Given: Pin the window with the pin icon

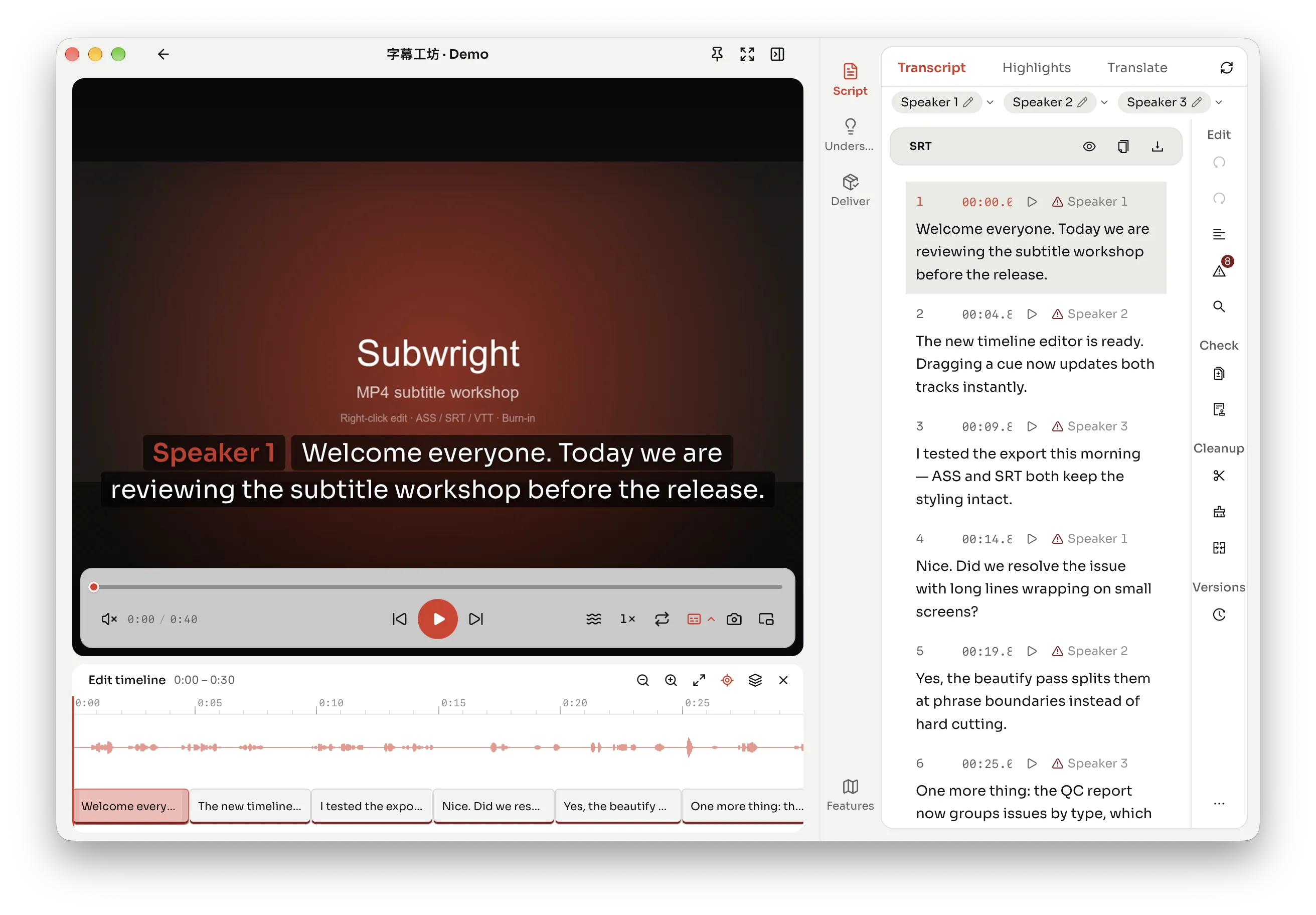Looking at the screenshot, I should 717,55.
